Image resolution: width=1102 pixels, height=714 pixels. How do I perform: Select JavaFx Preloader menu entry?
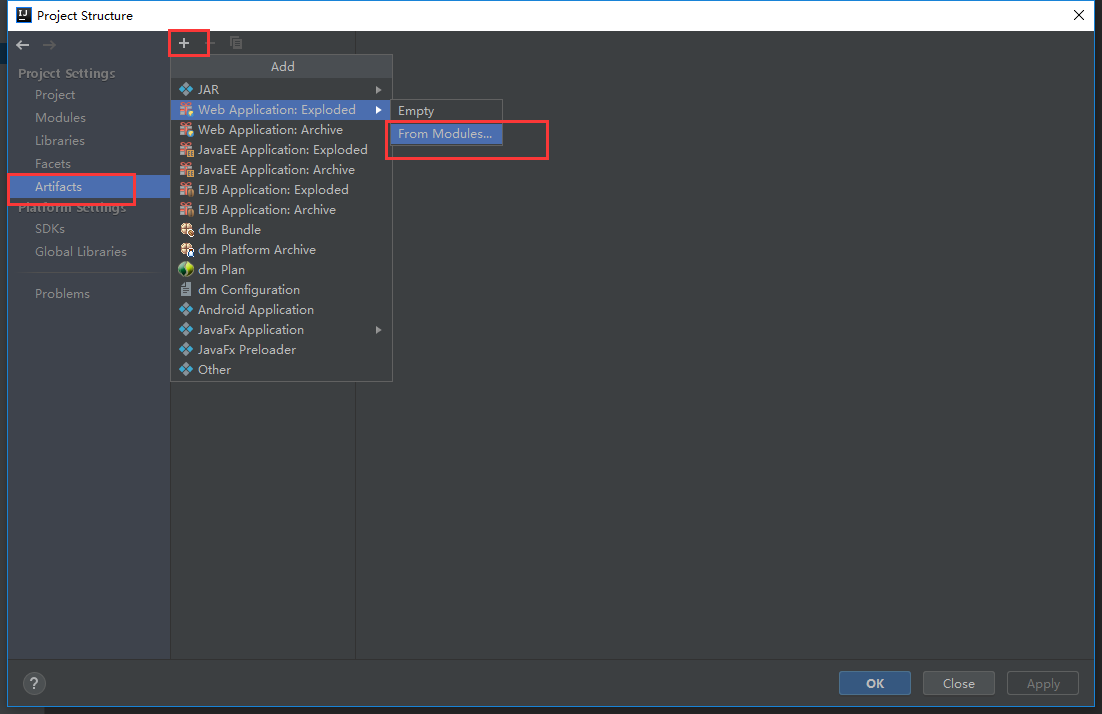click(x=281, y=349)
